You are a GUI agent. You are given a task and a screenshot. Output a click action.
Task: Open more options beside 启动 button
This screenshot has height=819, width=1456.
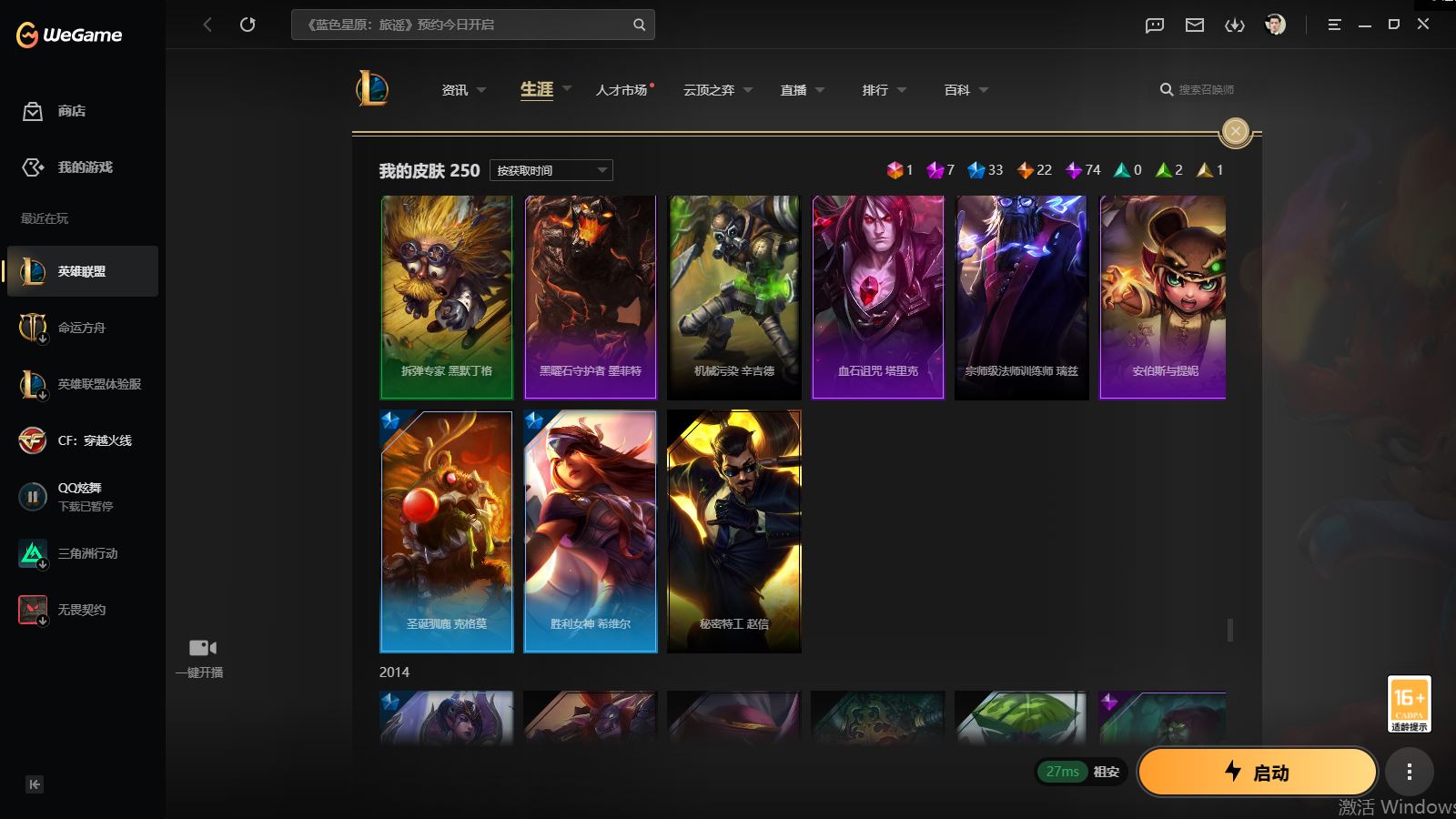[x=1410, y=773]
